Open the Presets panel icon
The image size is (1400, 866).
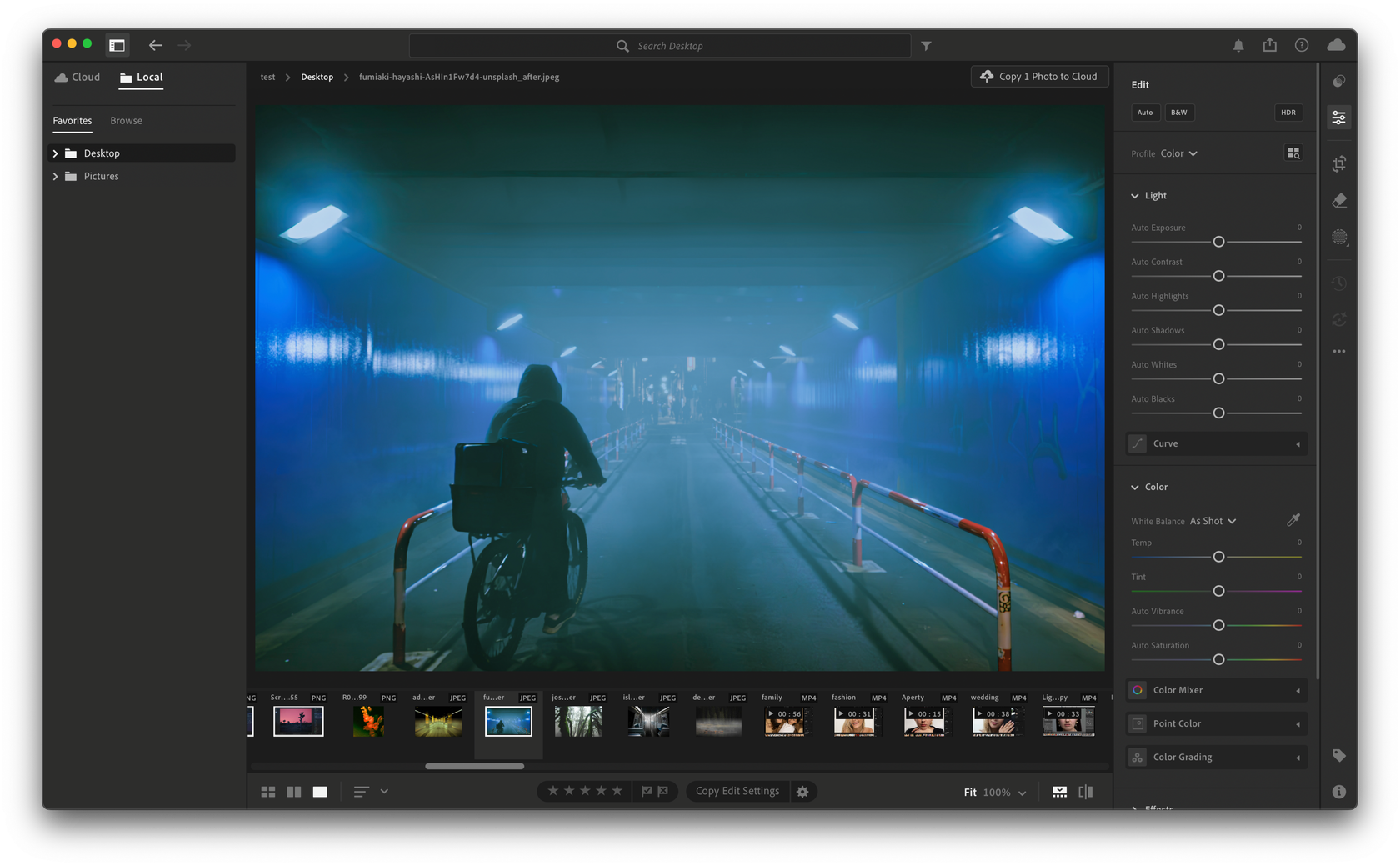(1339, 81)
